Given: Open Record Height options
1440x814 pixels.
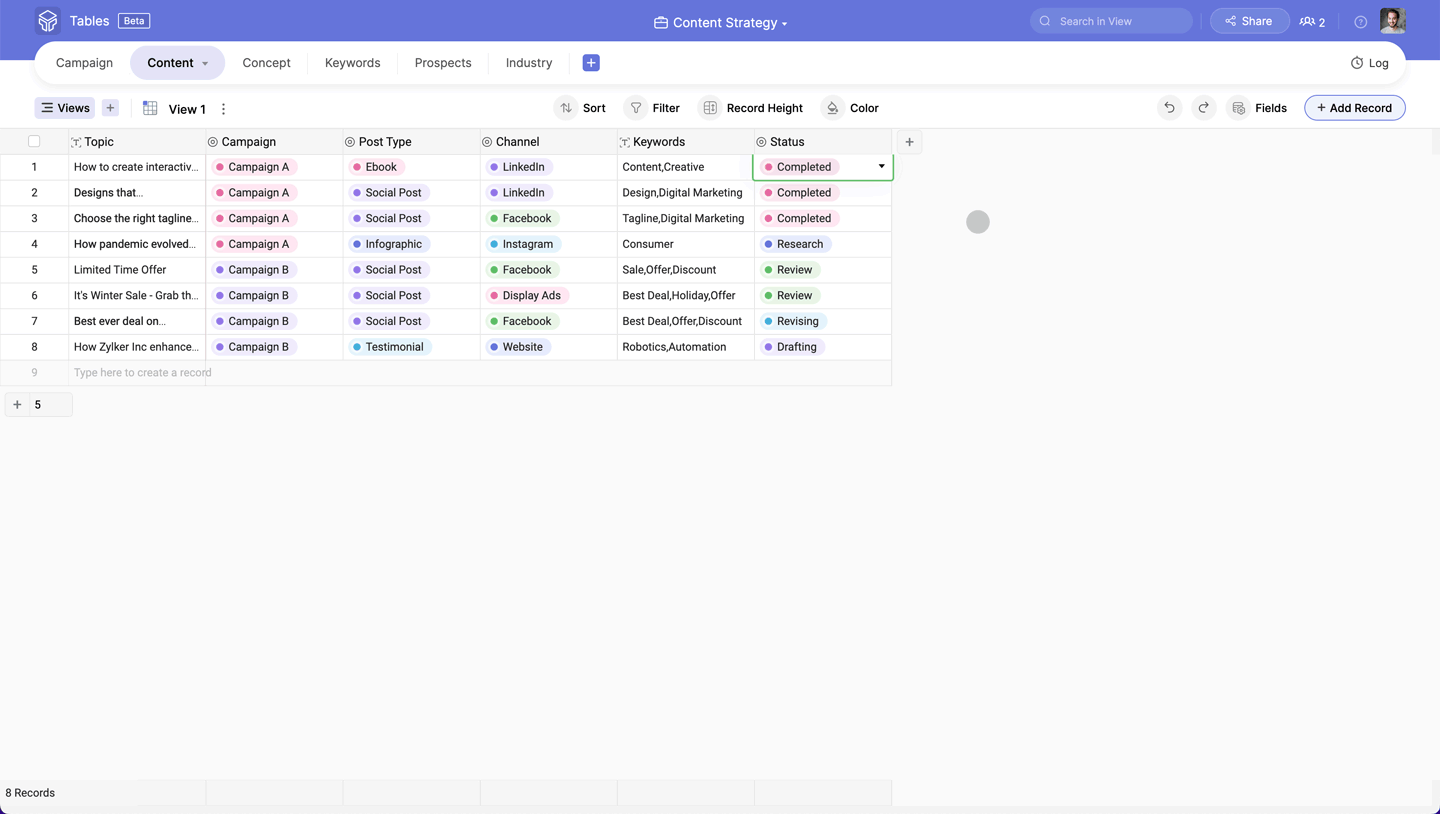Looking at the screenshot, I should coord(751,108).
